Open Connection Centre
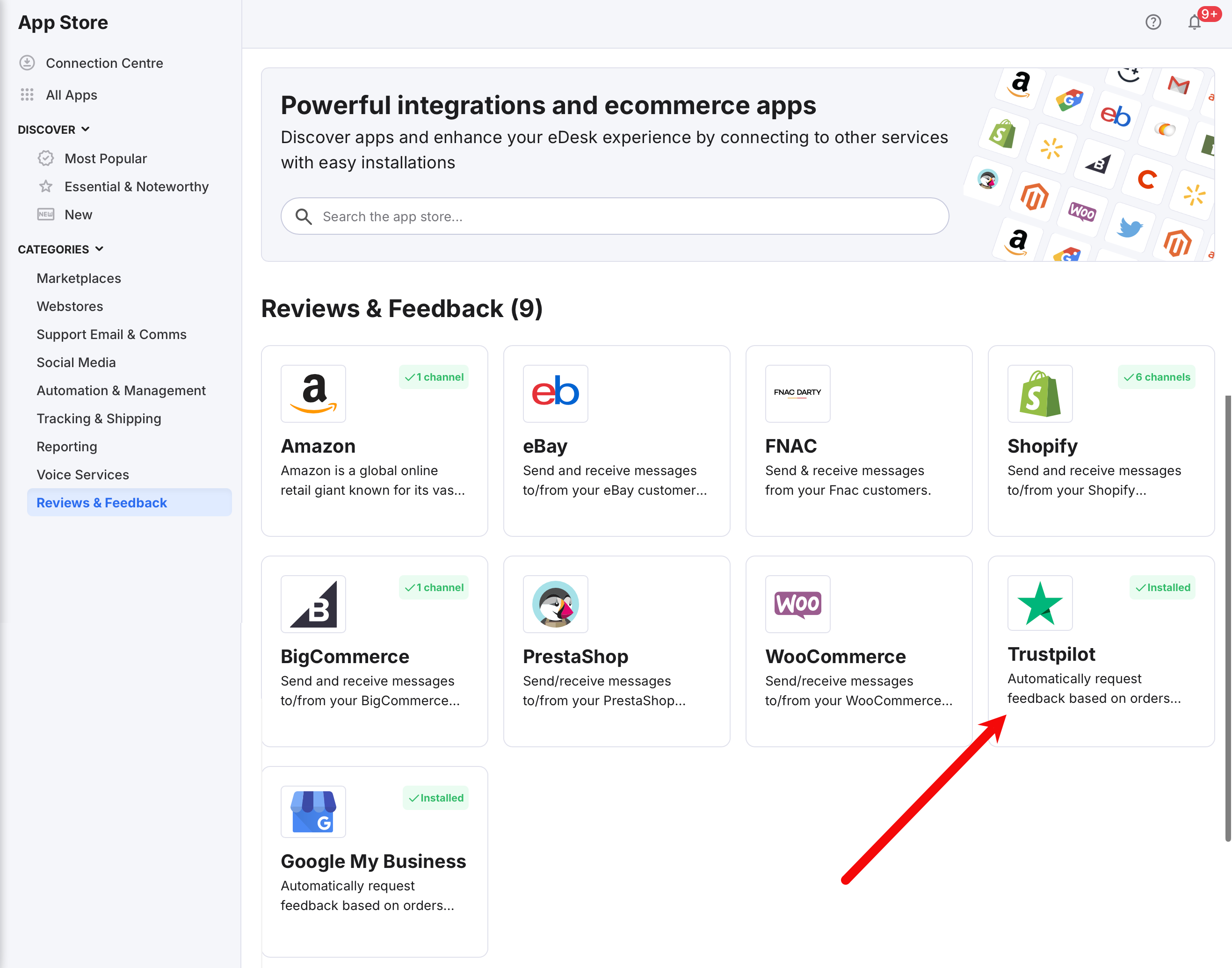 104,63
